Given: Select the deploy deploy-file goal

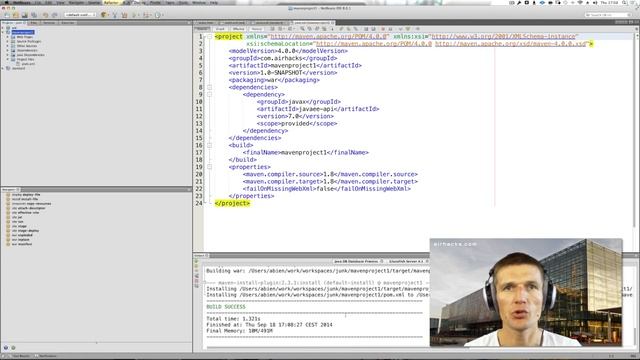Looking at the screenshot, I should (x=26, y=195).
